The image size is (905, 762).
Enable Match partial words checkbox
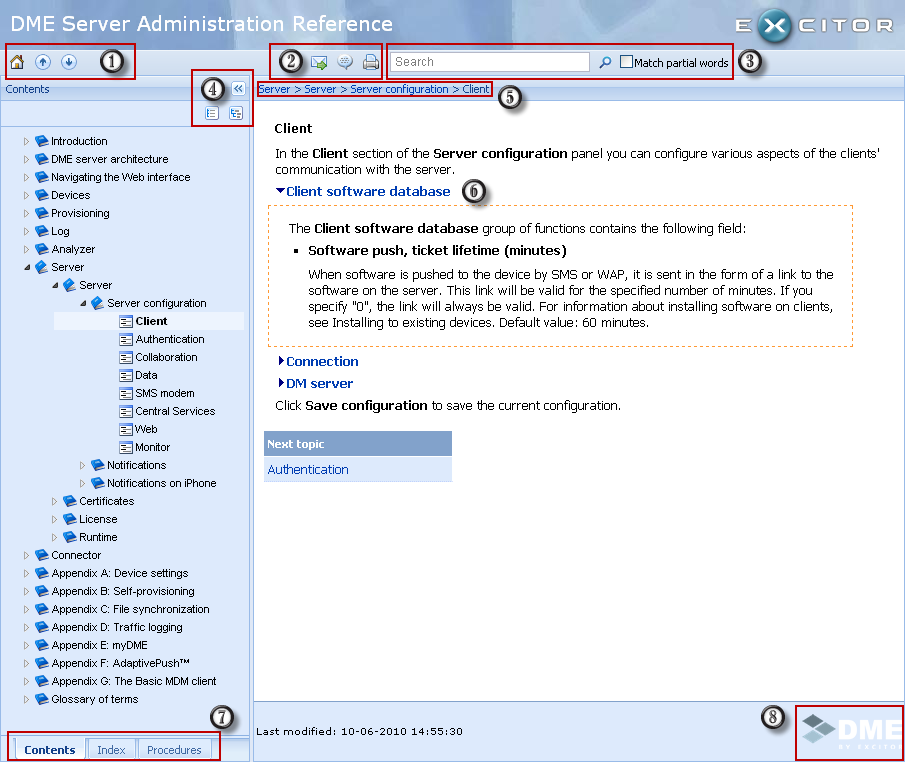pos(627,63)
